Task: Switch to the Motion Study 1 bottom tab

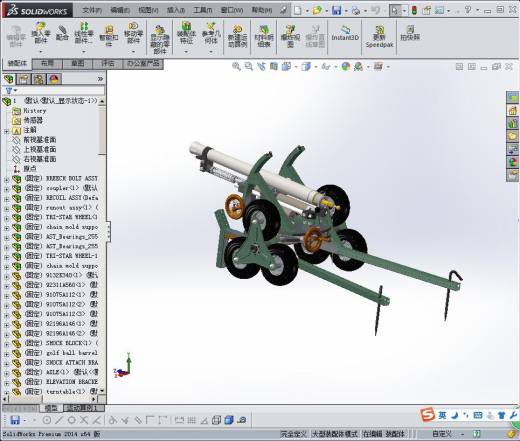Action: pyautogui.click(x=83, y=408)
